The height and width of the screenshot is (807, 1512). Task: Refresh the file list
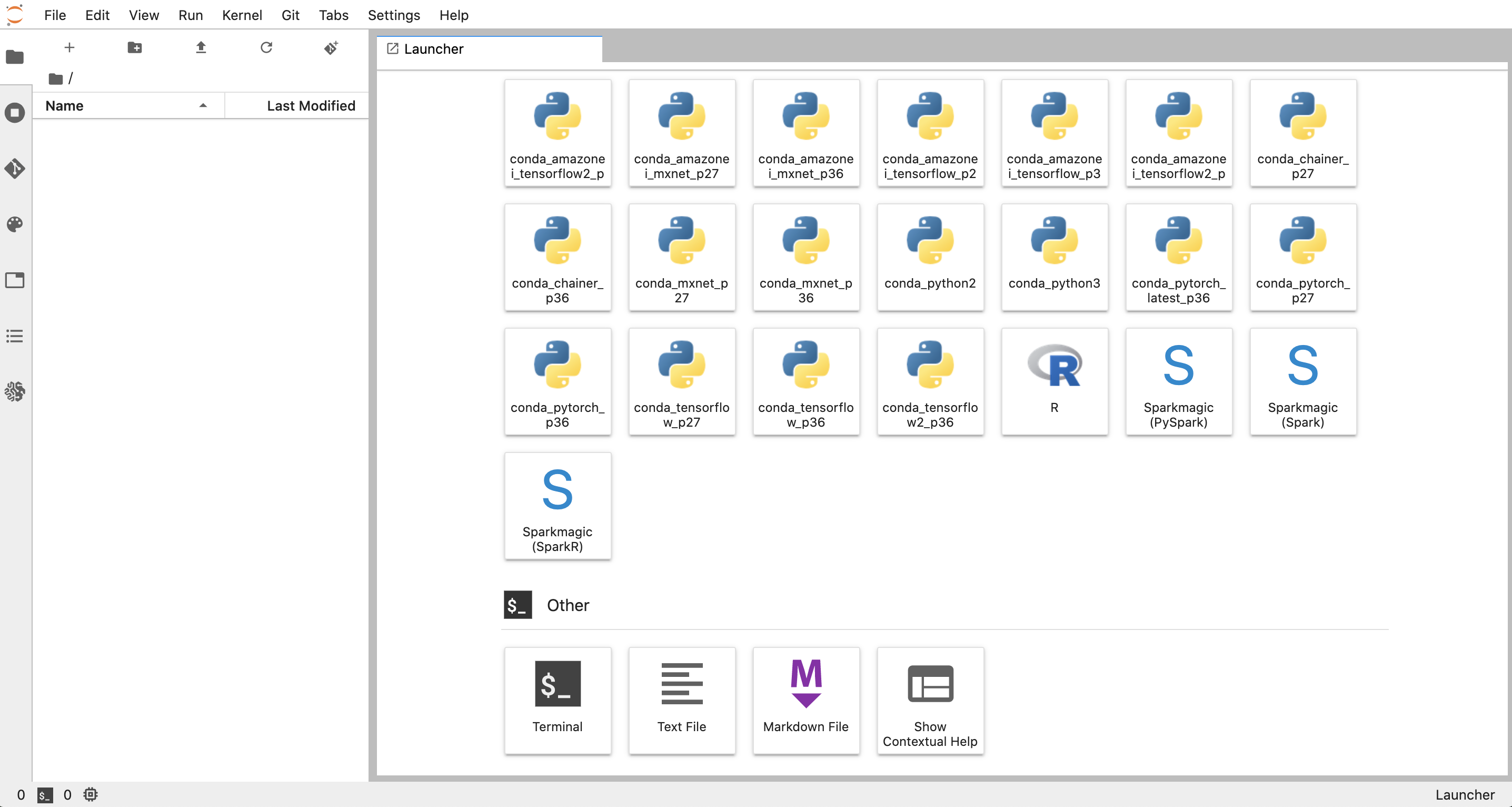pyautogui.click(x=266, y=47)
